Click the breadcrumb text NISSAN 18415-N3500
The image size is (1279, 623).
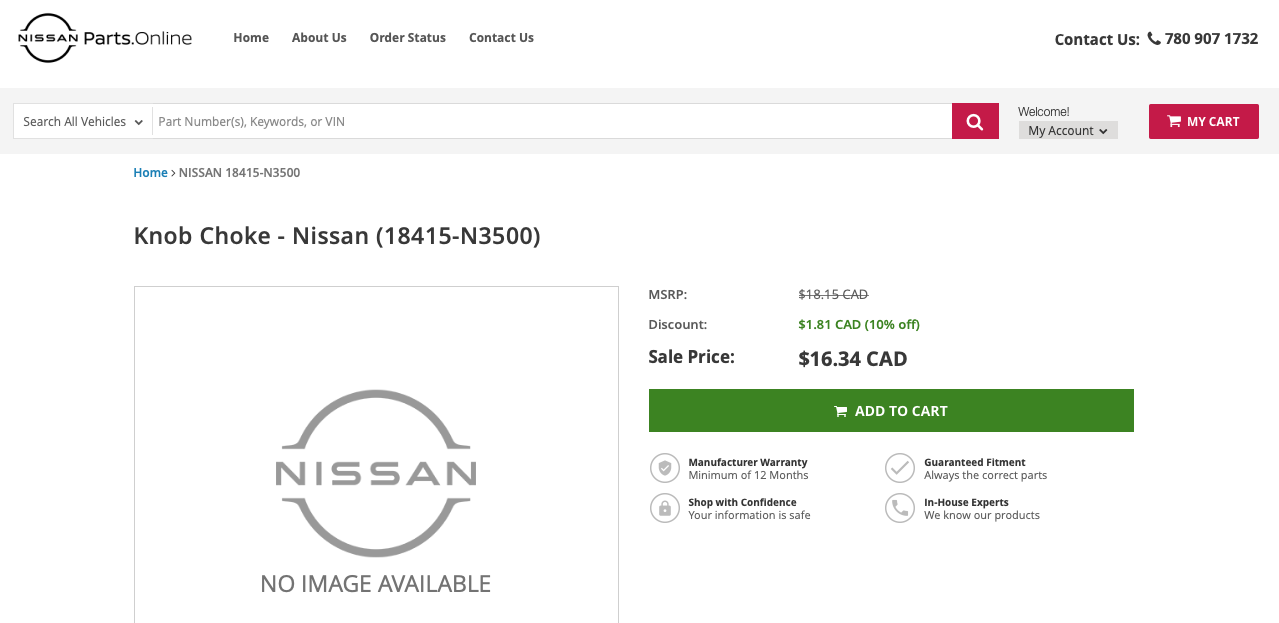click(x=239, y=173)
